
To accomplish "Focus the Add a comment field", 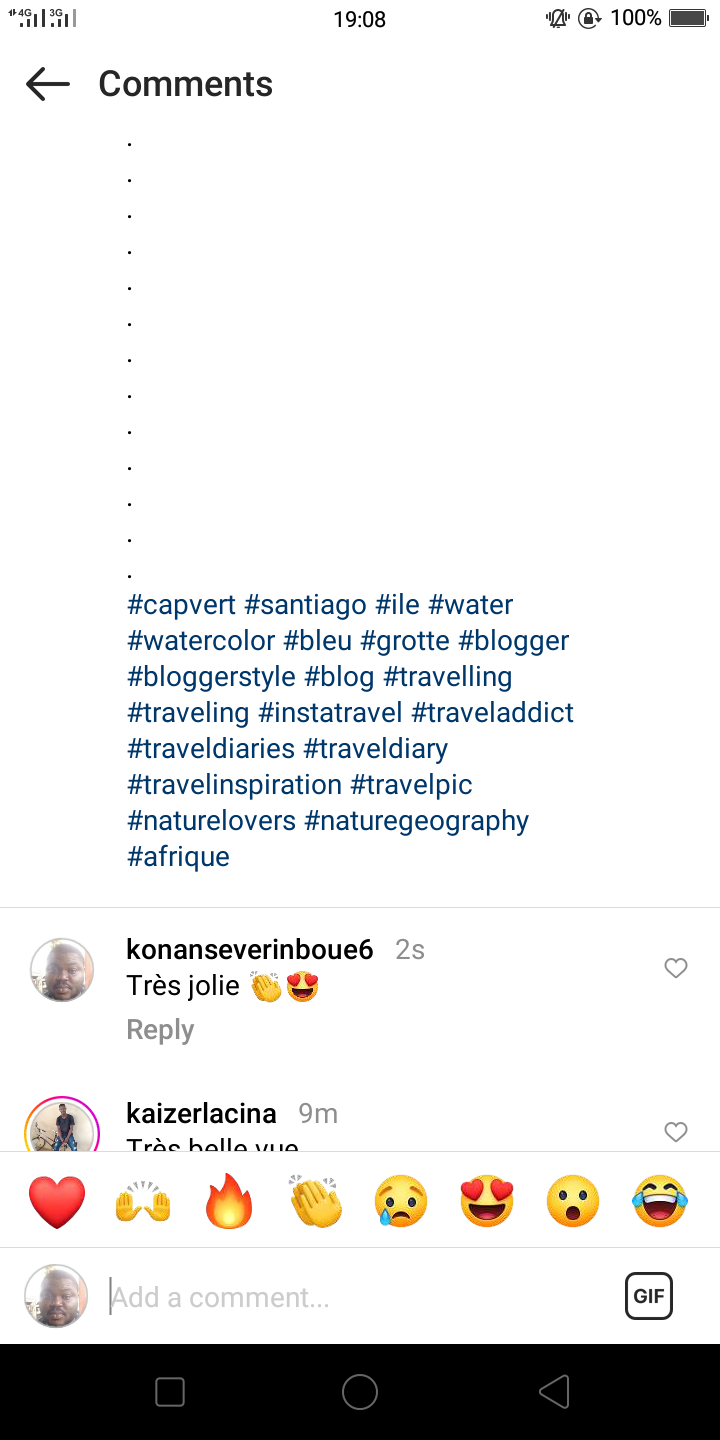I will (x=360, y=1297).
